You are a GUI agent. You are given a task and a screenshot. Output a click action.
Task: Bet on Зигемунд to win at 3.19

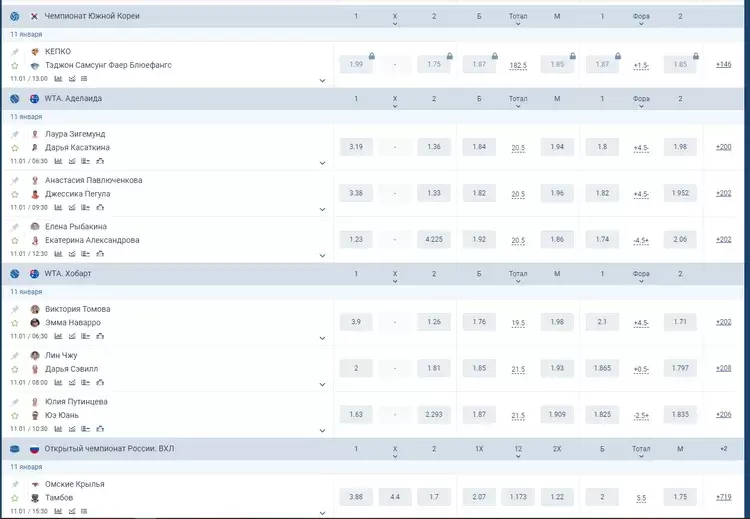pos(356,147)
